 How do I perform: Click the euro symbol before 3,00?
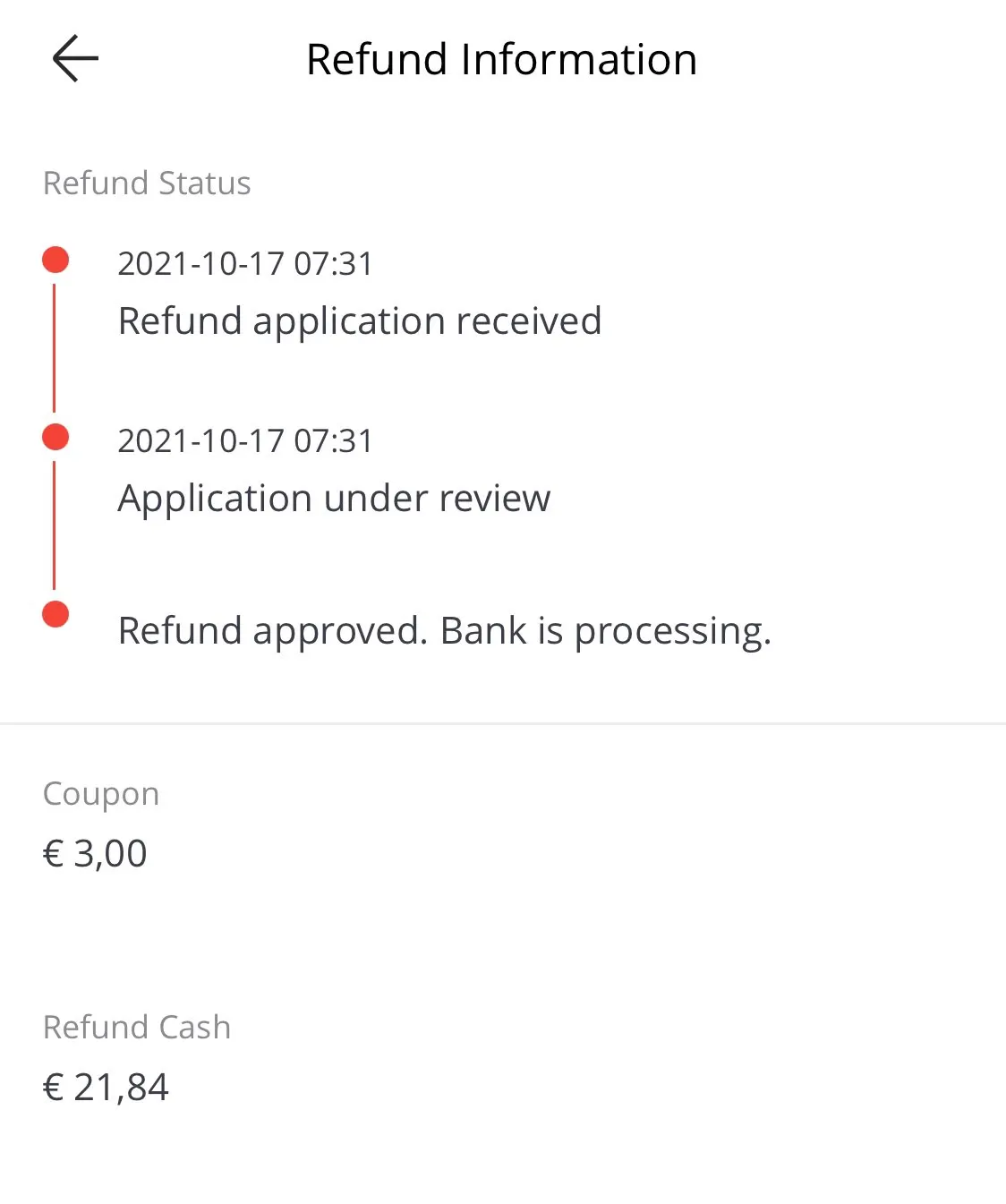point(54,854)
